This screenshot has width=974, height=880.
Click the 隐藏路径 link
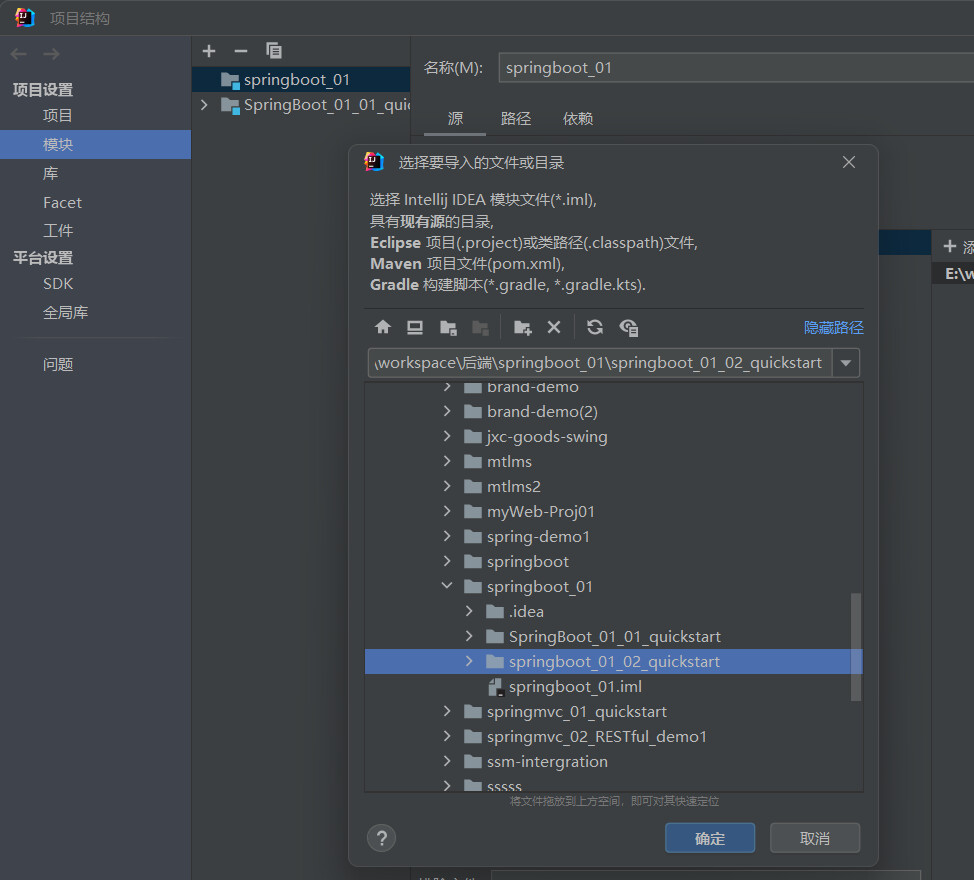coord(834,327)
